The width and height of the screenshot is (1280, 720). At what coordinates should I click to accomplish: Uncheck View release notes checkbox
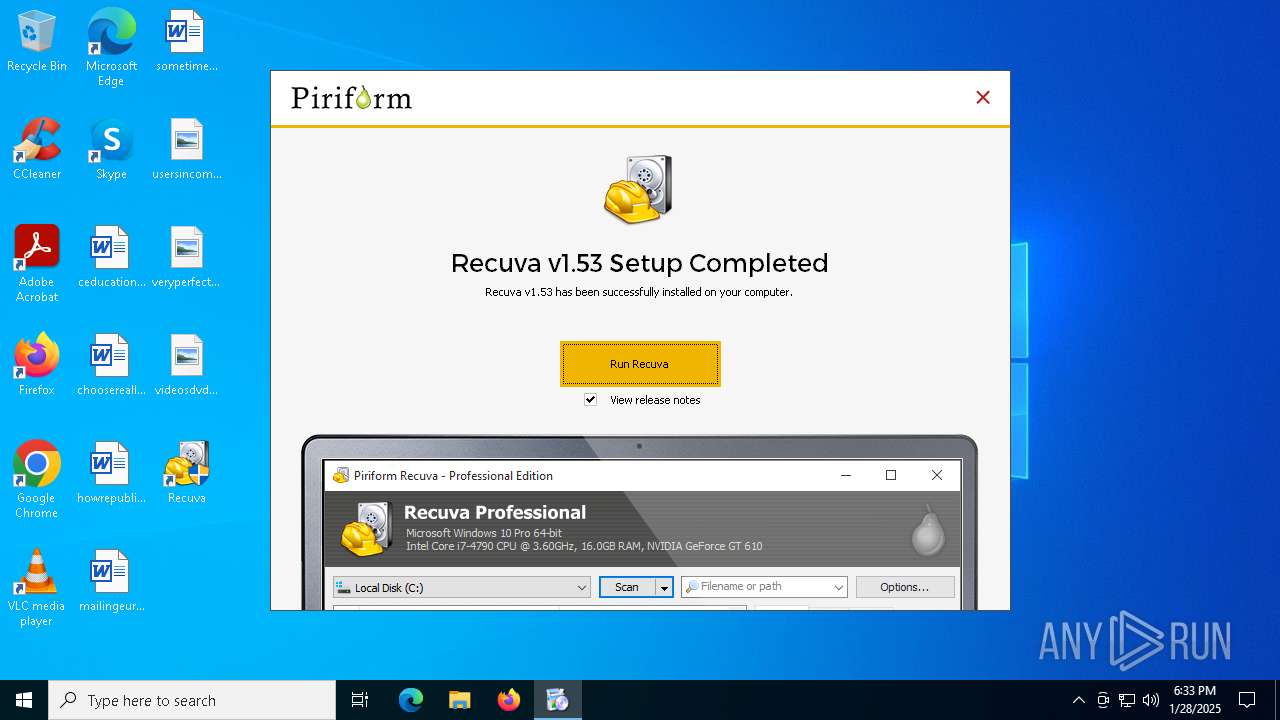pyautogui.click(x=591, y=400)
